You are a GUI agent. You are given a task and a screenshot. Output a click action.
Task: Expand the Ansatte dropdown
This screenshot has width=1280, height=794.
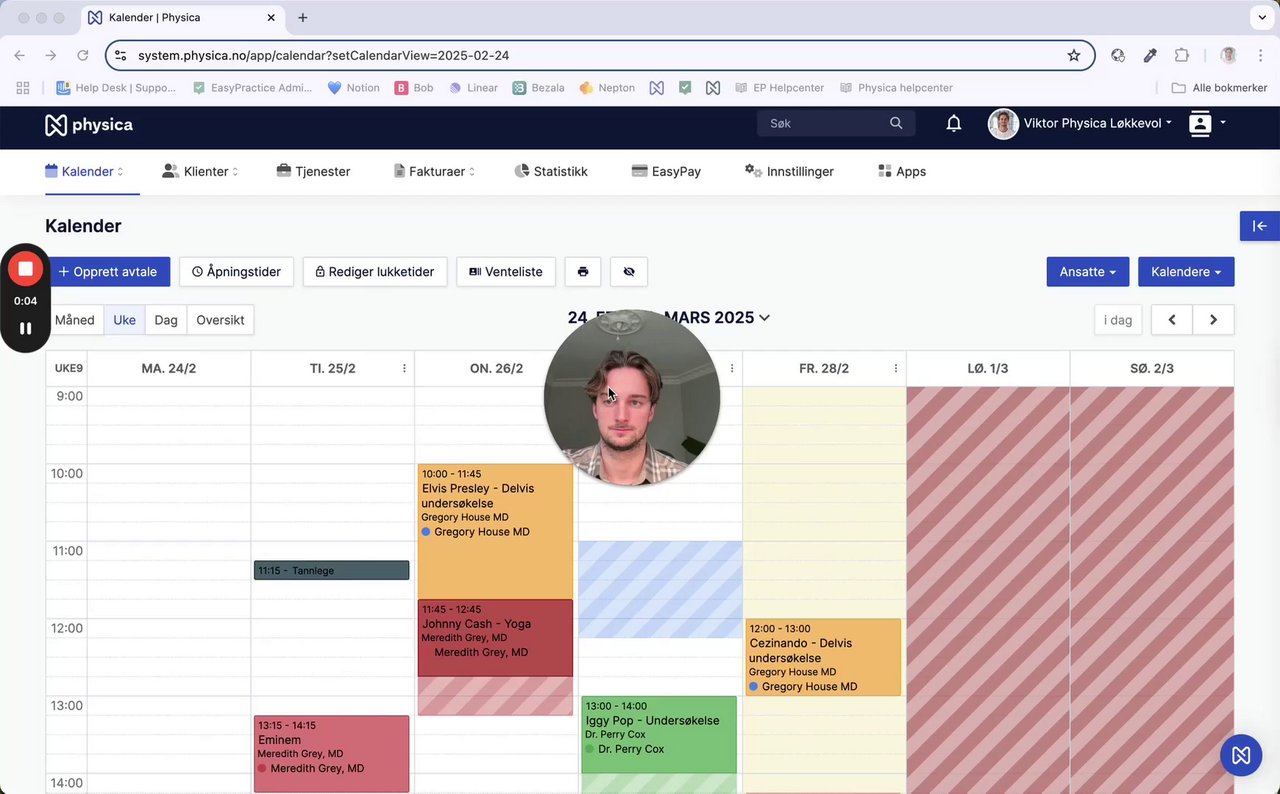pyautogui.click(x=1088, y=272)
